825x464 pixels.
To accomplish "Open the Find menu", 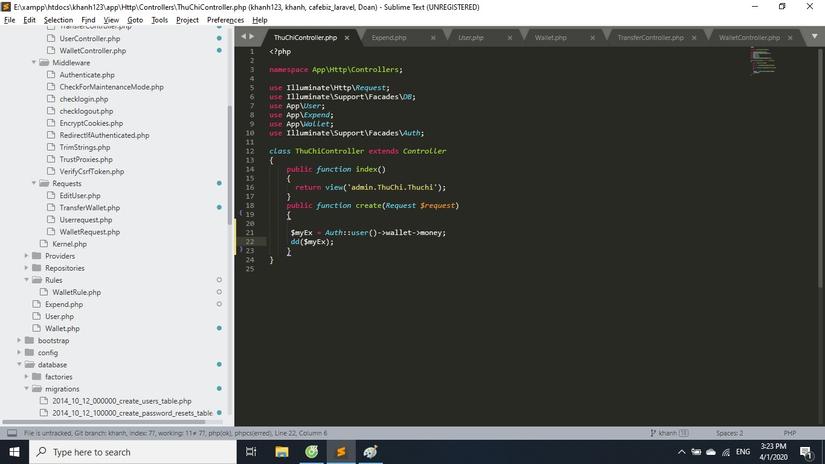I will point(88,20).
